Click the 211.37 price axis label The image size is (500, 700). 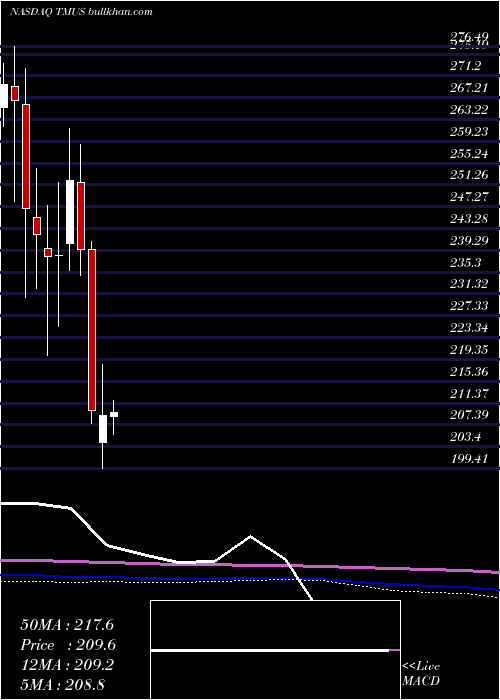(469, 393)
